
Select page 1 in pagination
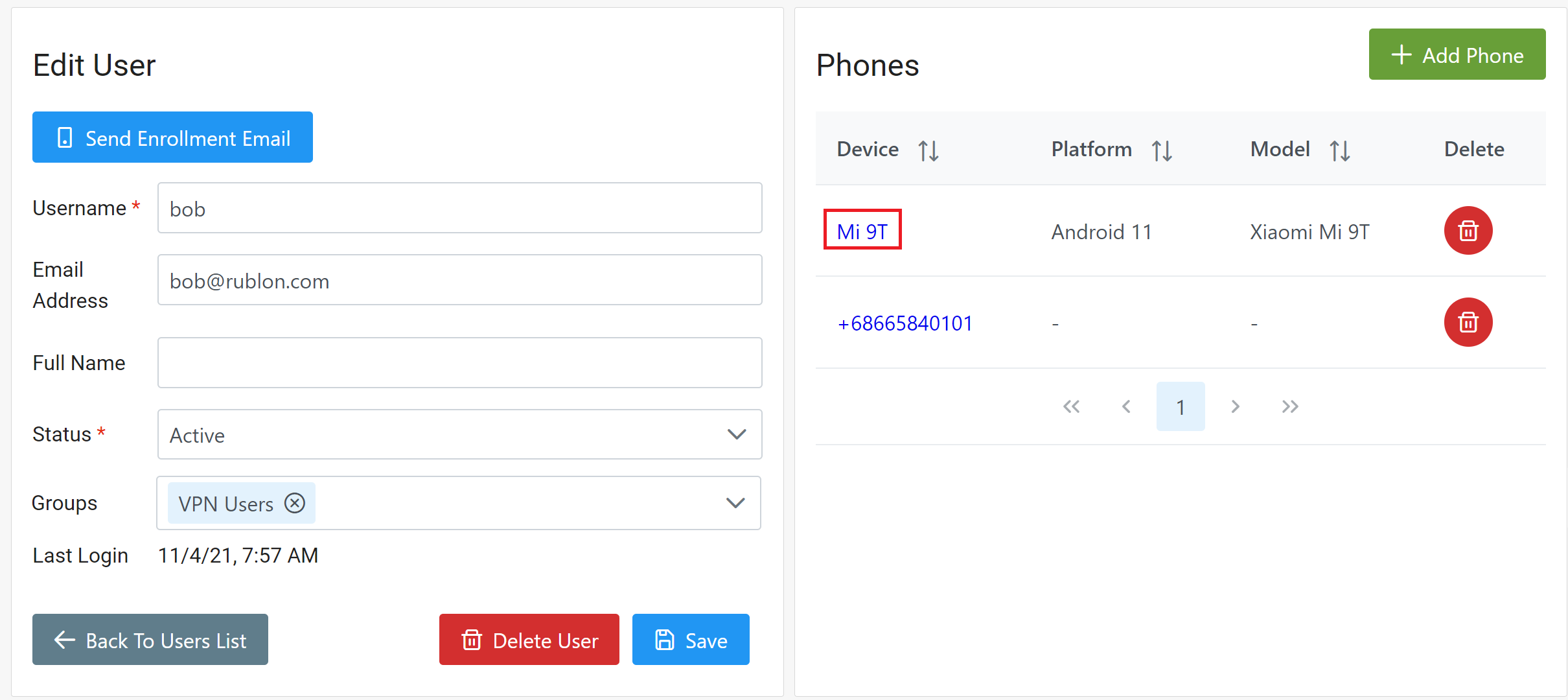1181,406
